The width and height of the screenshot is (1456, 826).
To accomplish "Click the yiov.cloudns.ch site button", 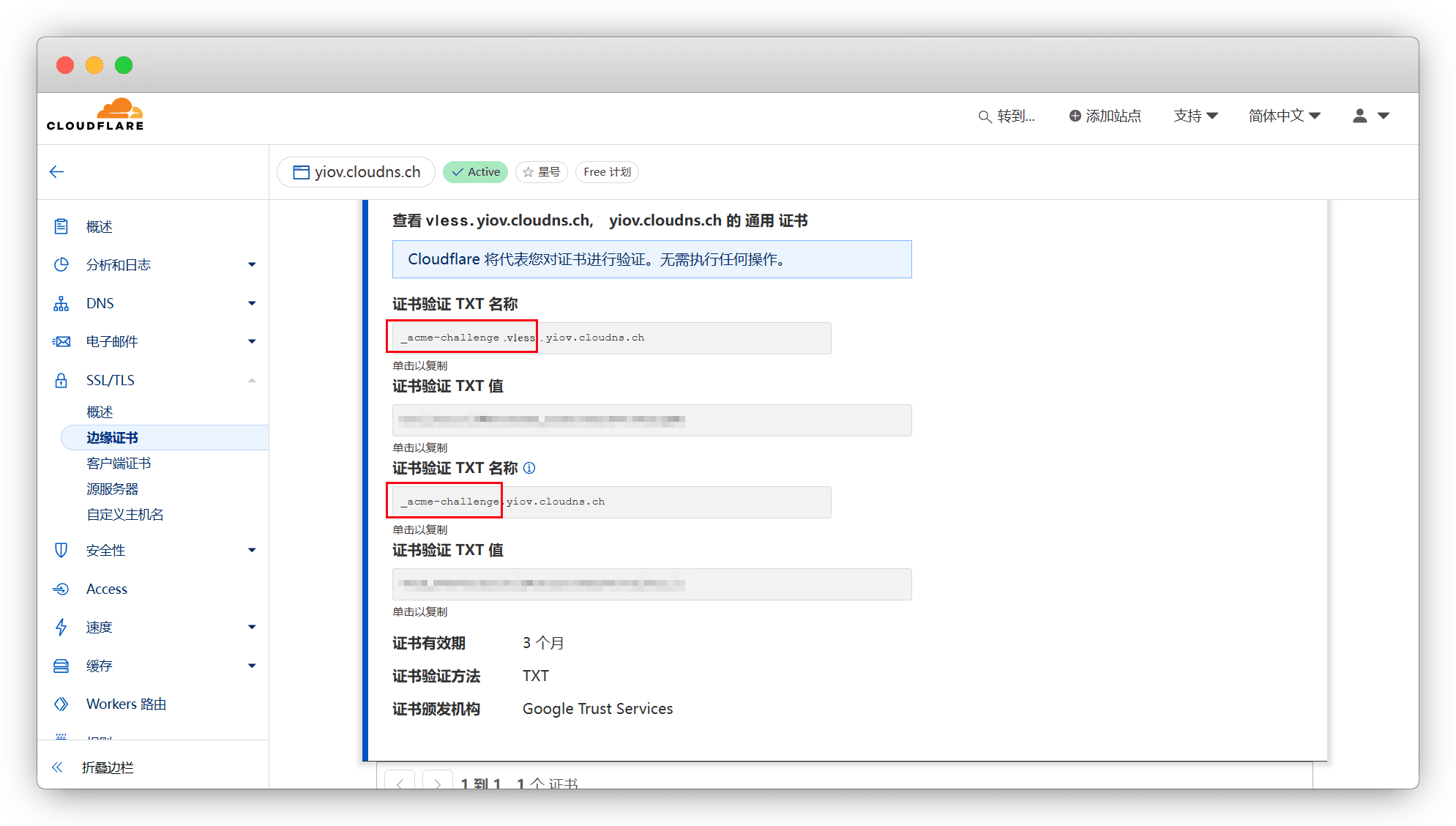I will coord(356,172).
